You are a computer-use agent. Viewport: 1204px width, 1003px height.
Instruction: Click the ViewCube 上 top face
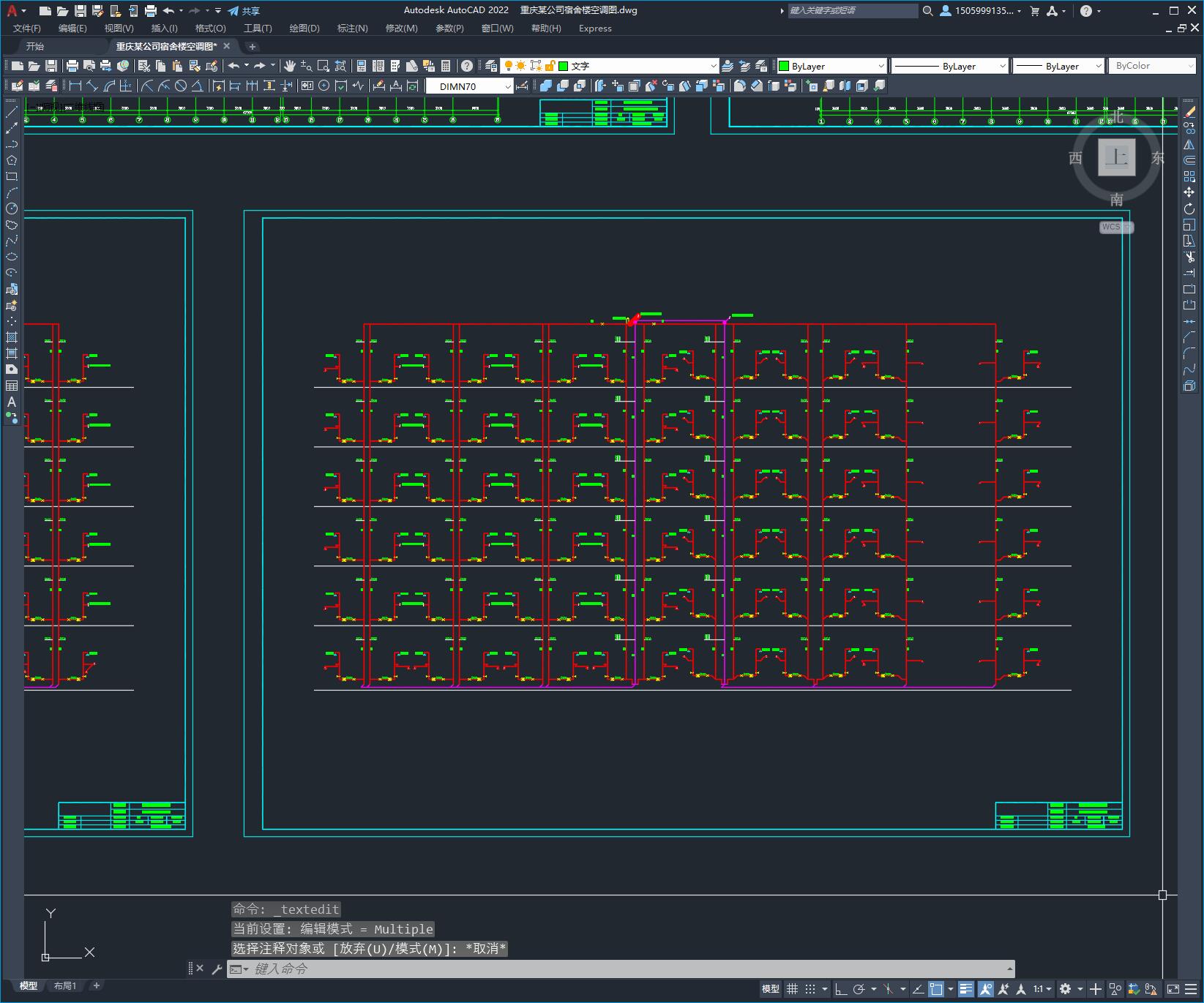tap(1116, 157)
